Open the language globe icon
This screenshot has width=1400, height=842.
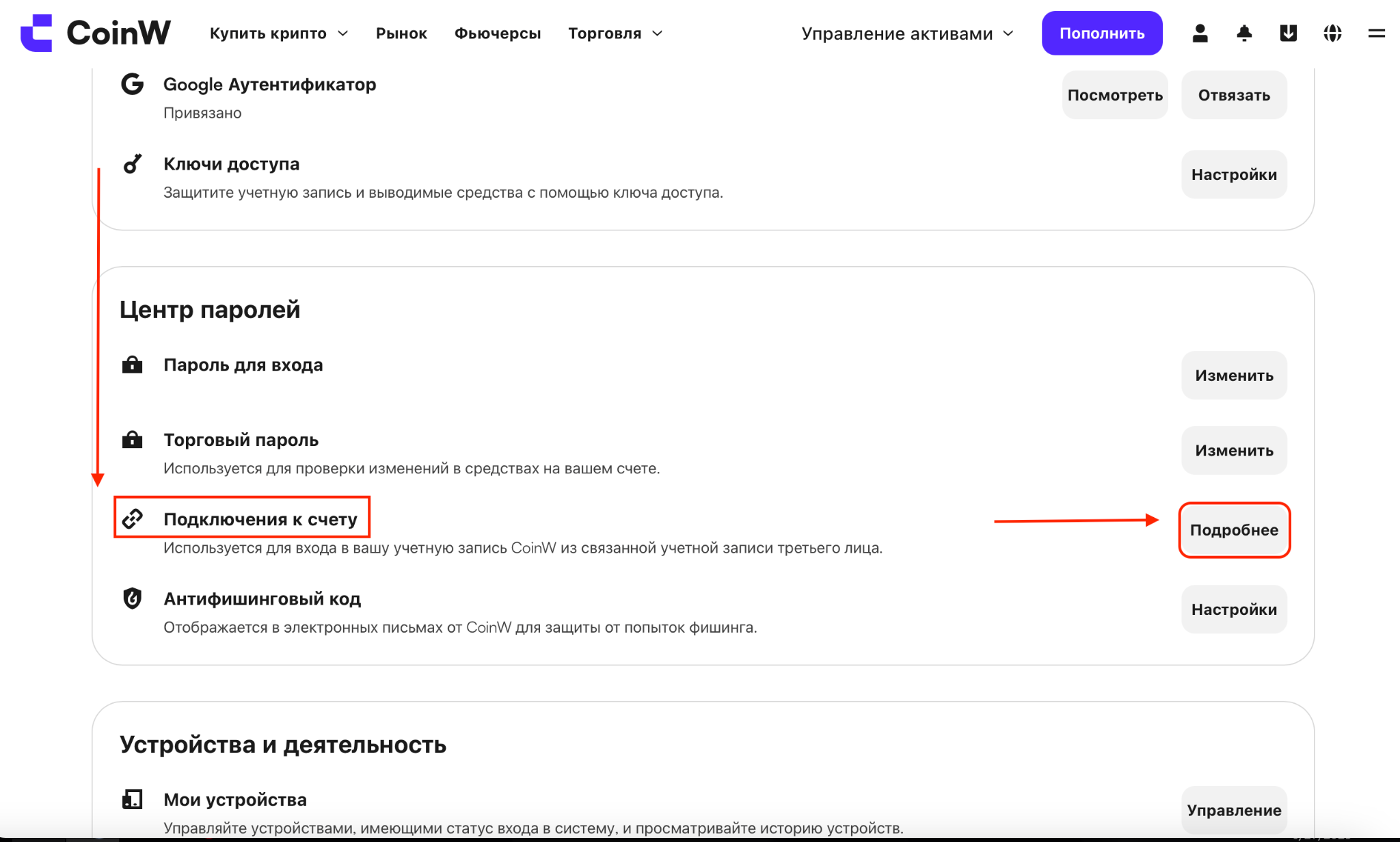pyautogui.click(x=1332, y=33)
